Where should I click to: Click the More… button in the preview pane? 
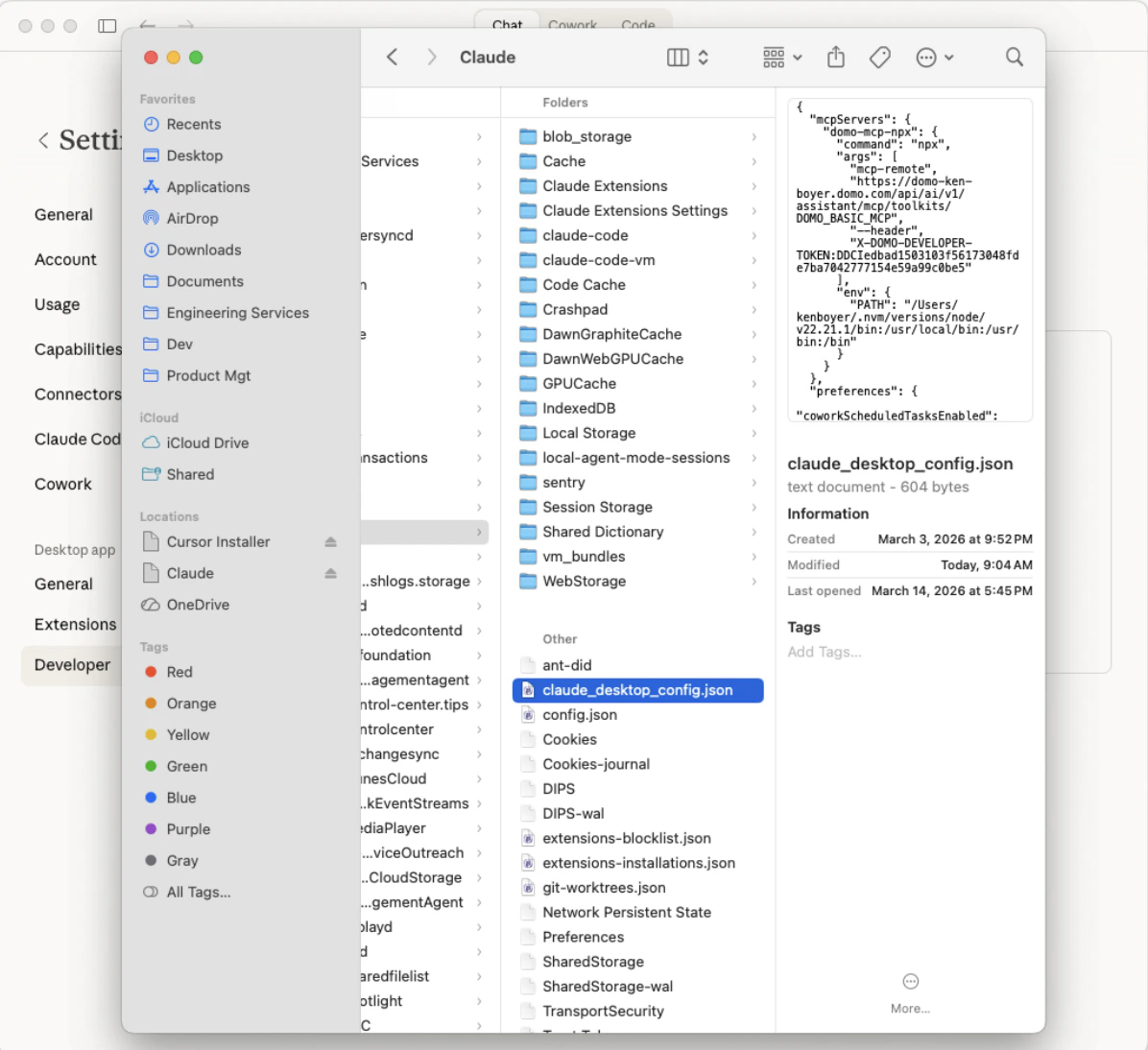point(910,993)
